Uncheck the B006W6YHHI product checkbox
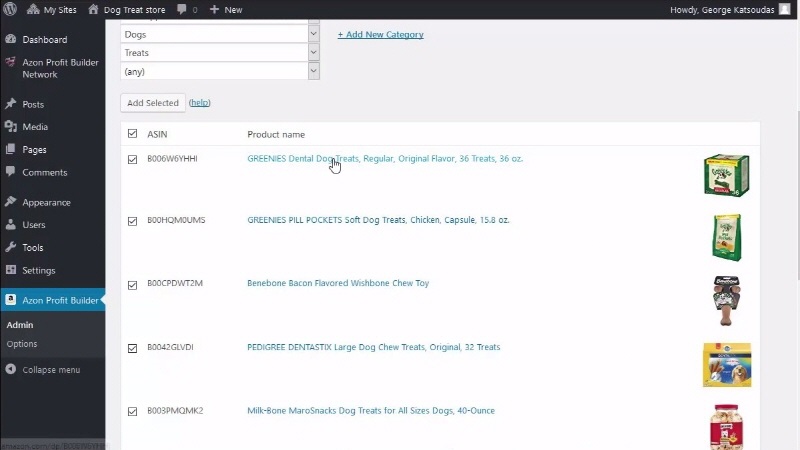 [x=133, y=159]
